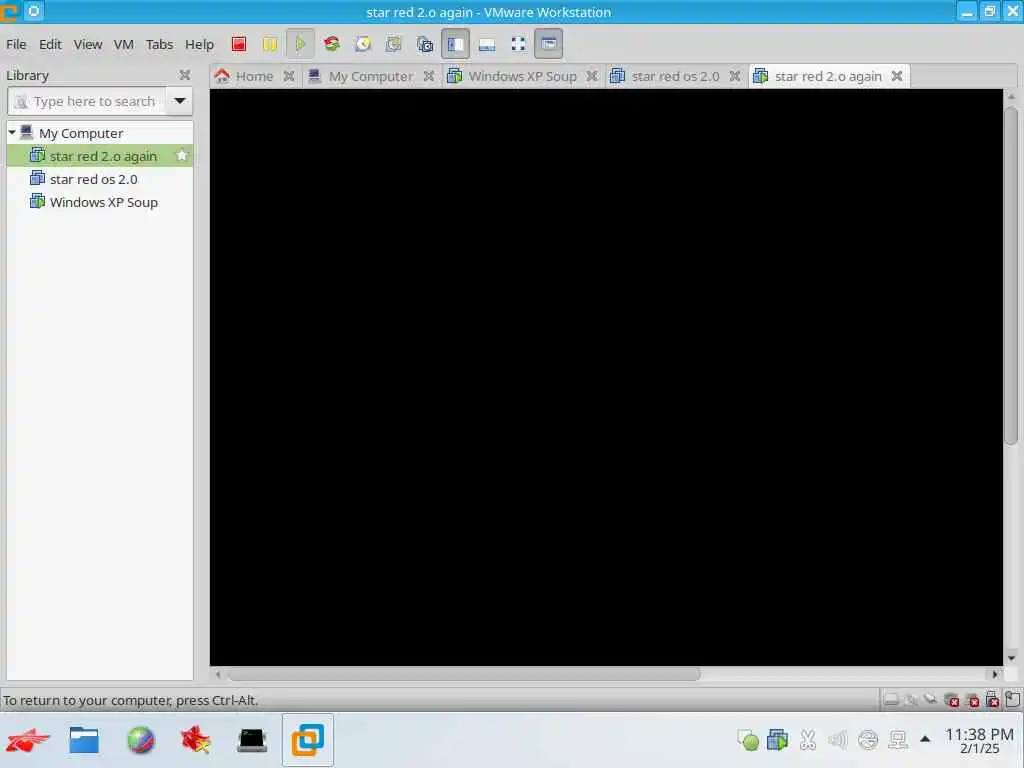Viewport: 1024px width, 768px height.
Task: Click the USB device status icon with red X
Action: tap(993, 699)
